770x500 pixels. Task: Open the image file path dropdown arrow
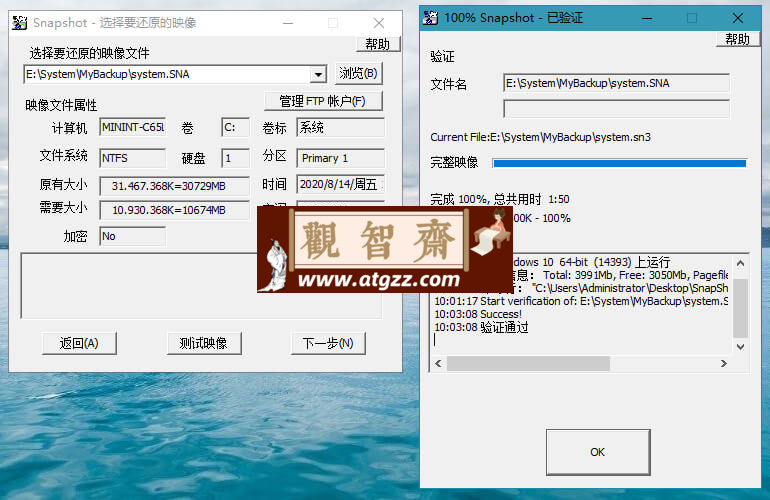point(318,75)
